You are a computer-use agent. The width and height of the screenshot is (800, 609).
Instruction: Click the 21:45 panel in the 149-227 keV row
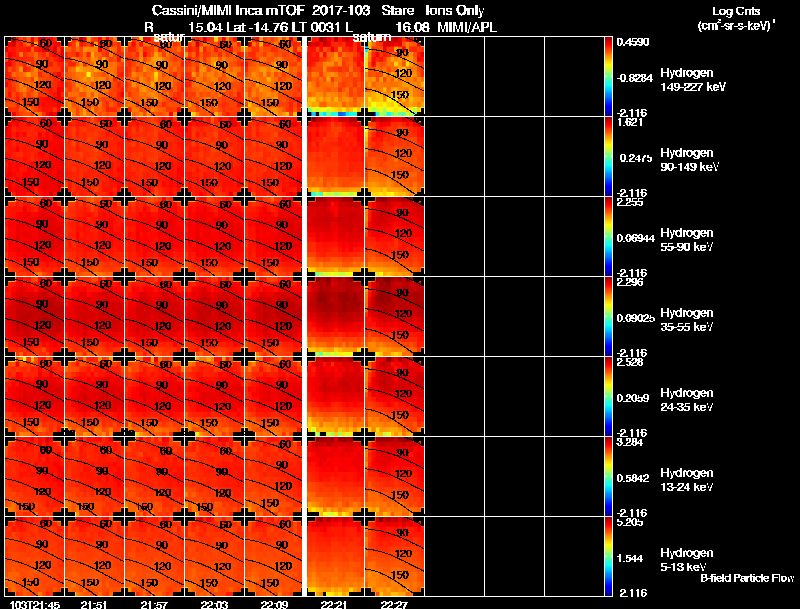pos(34,77)
